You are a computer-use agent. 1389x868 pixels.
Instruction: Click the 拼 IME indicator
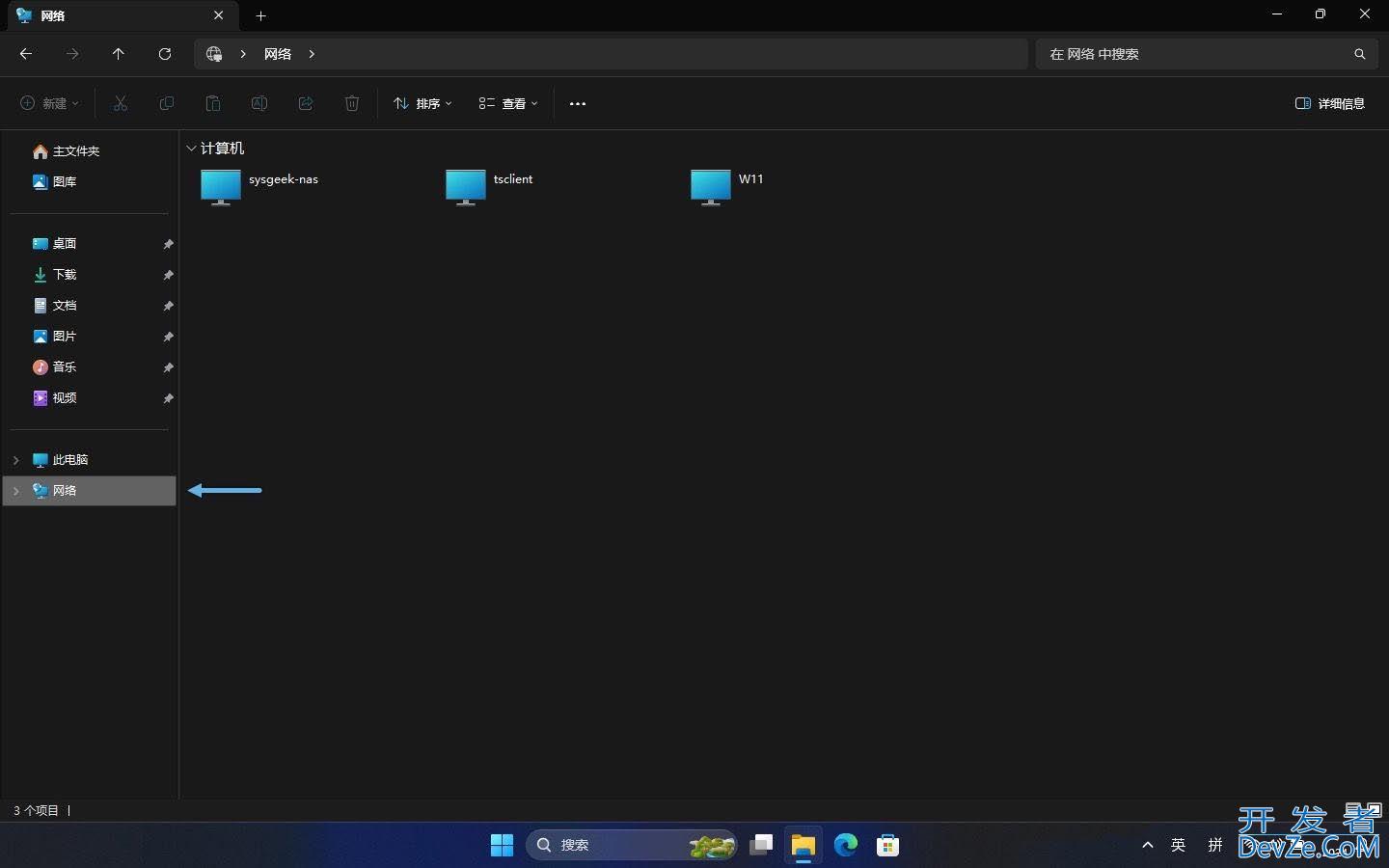click(1215, 845)
